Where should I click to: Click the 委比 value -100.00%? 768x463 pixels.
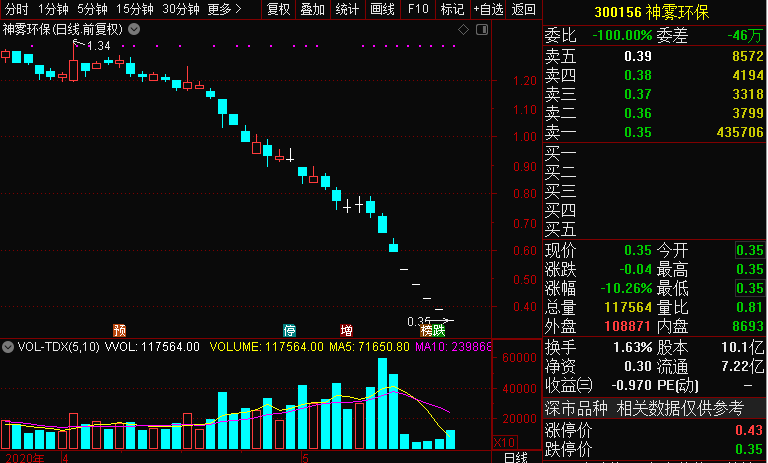pos(622,35)
